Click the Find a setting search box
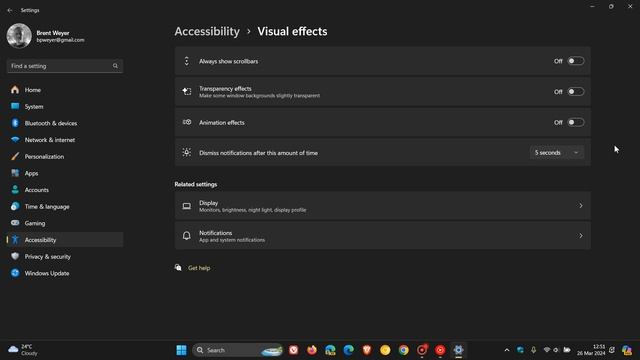The height and width of the screenshot is (360, 640). click(x=65, y=66)
